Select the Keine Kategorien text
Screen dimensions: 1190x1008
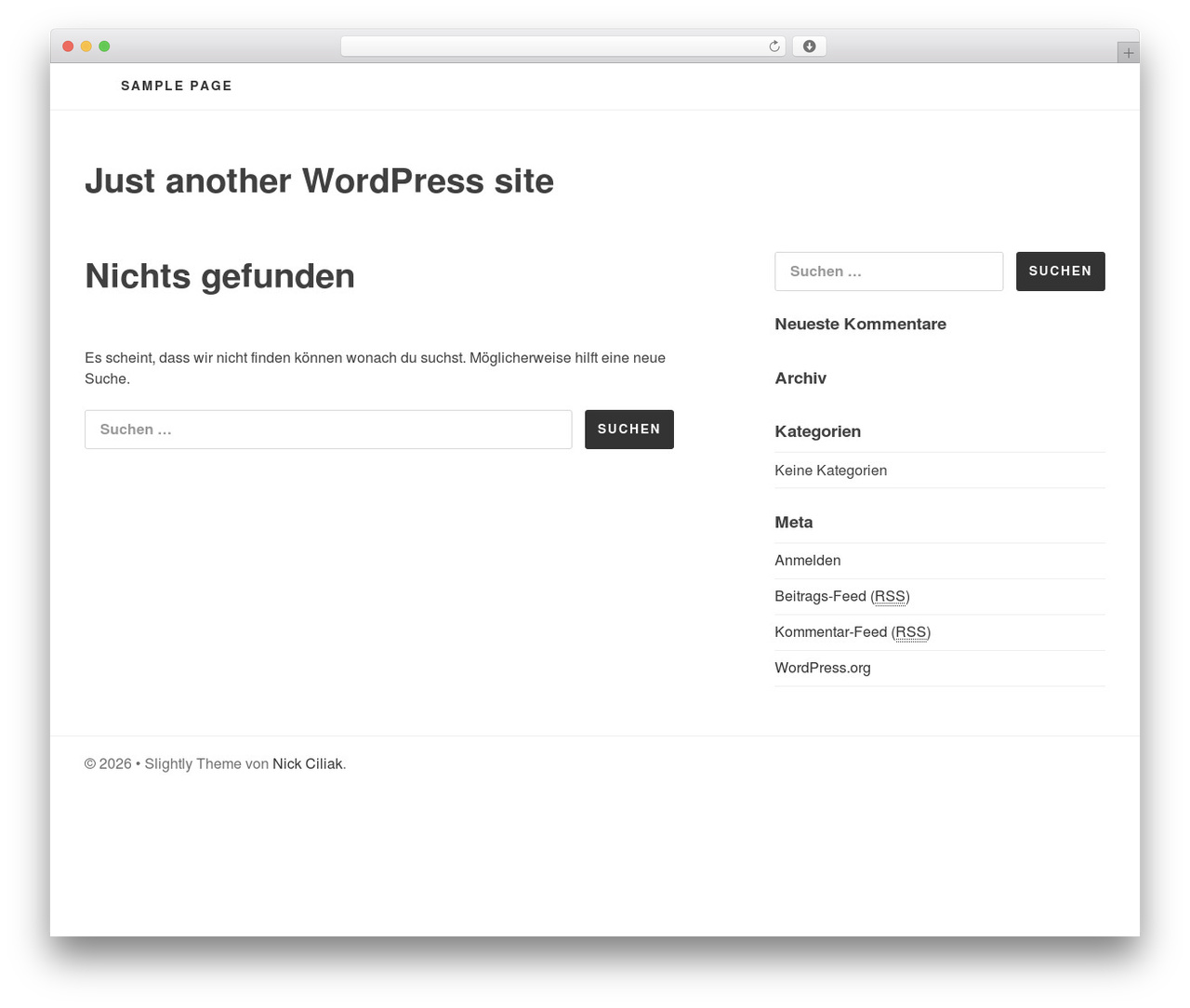coord(831,471)
